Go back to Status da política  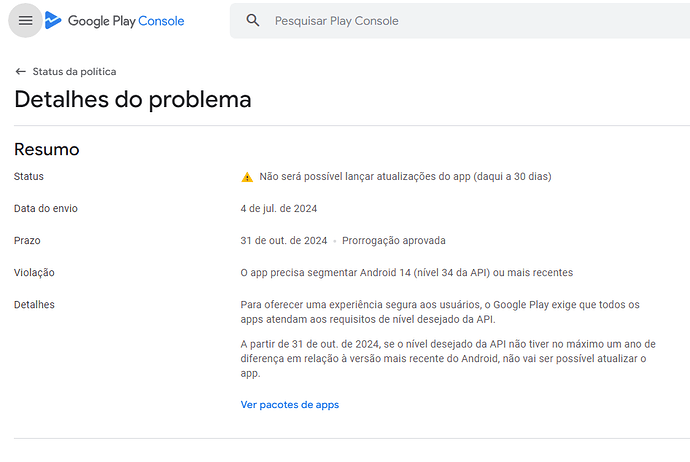click(74, 72)
